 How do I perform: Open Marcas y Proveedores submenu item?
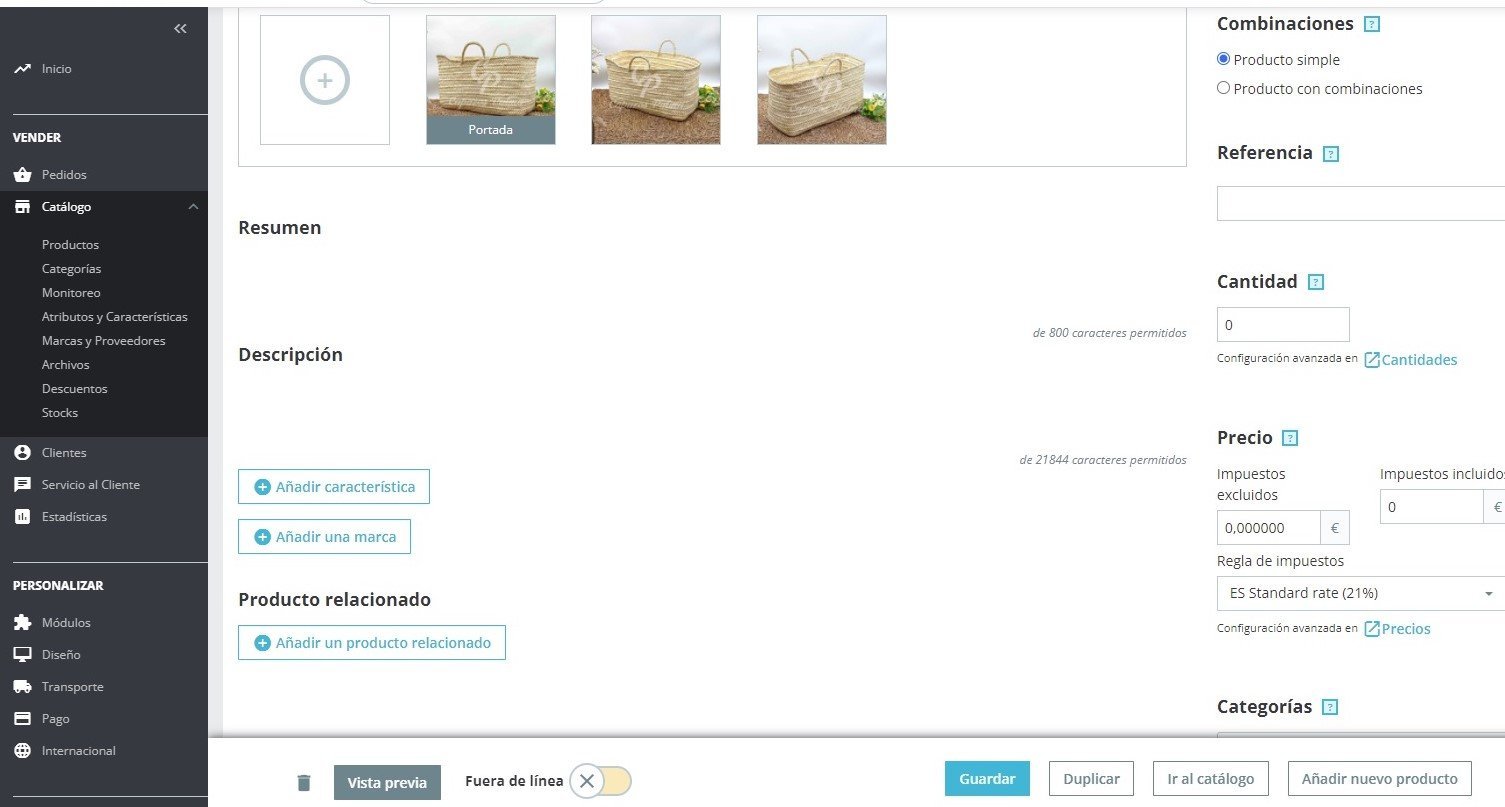[104, 341]
